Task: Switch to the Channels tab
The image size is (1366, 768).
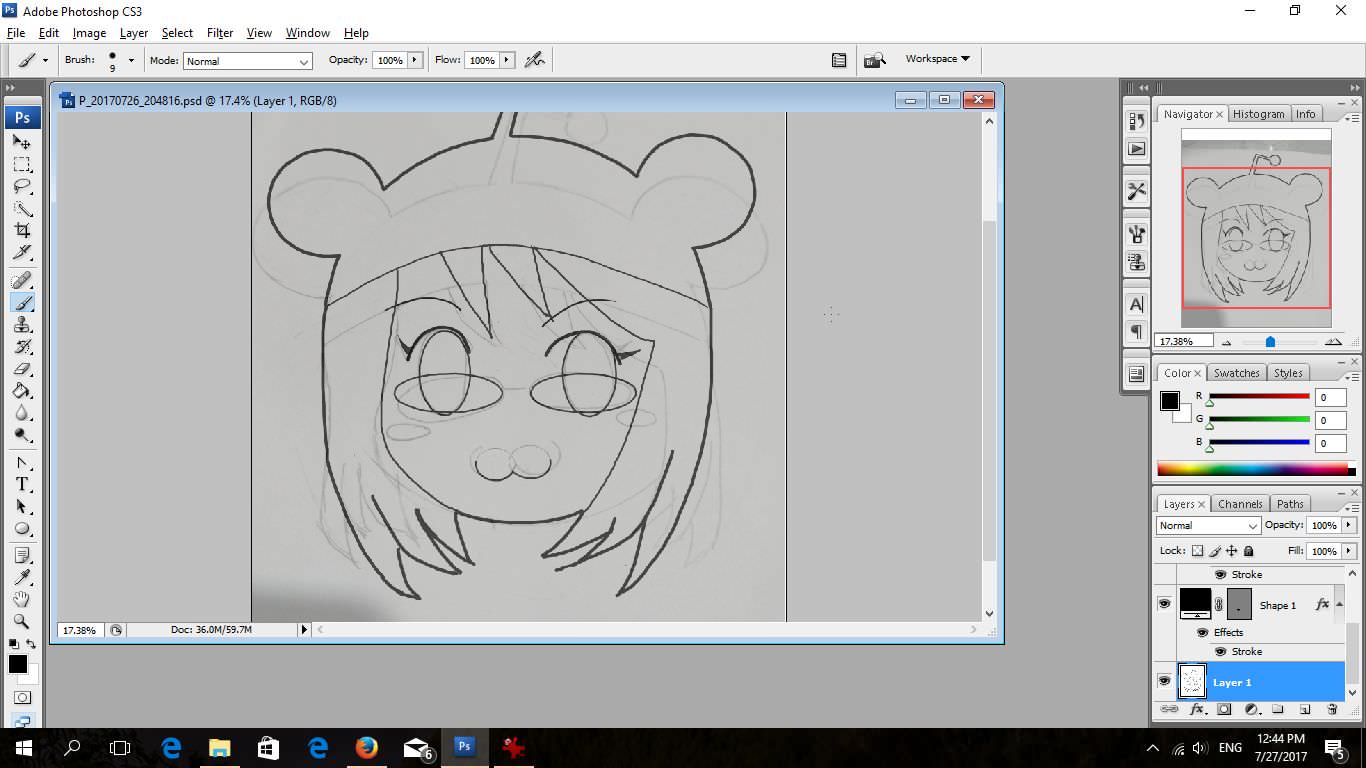Action: [1240, 504]
